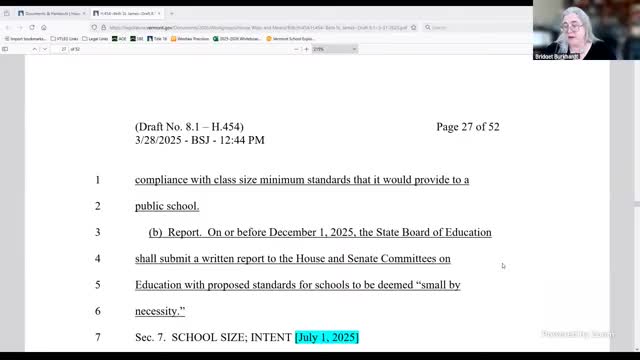This screenshot has height=360, width=640.
Task: Go to previous PDF page arrow
Action: coord(35,49)
